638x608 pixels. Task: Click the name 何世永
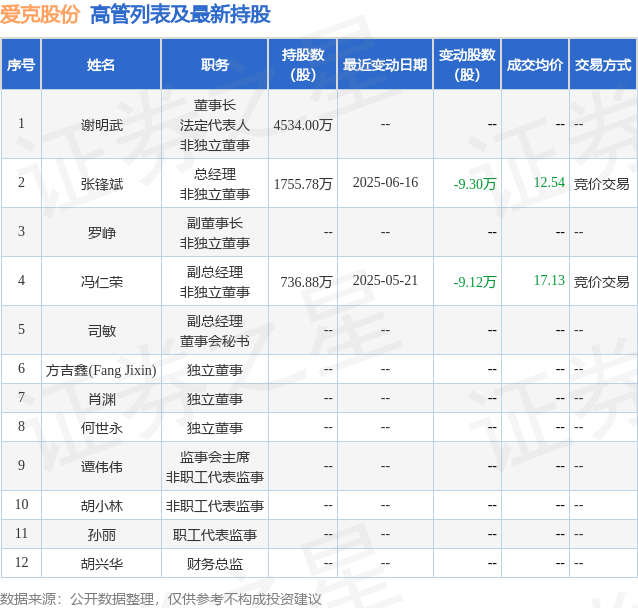pos(102,428)
